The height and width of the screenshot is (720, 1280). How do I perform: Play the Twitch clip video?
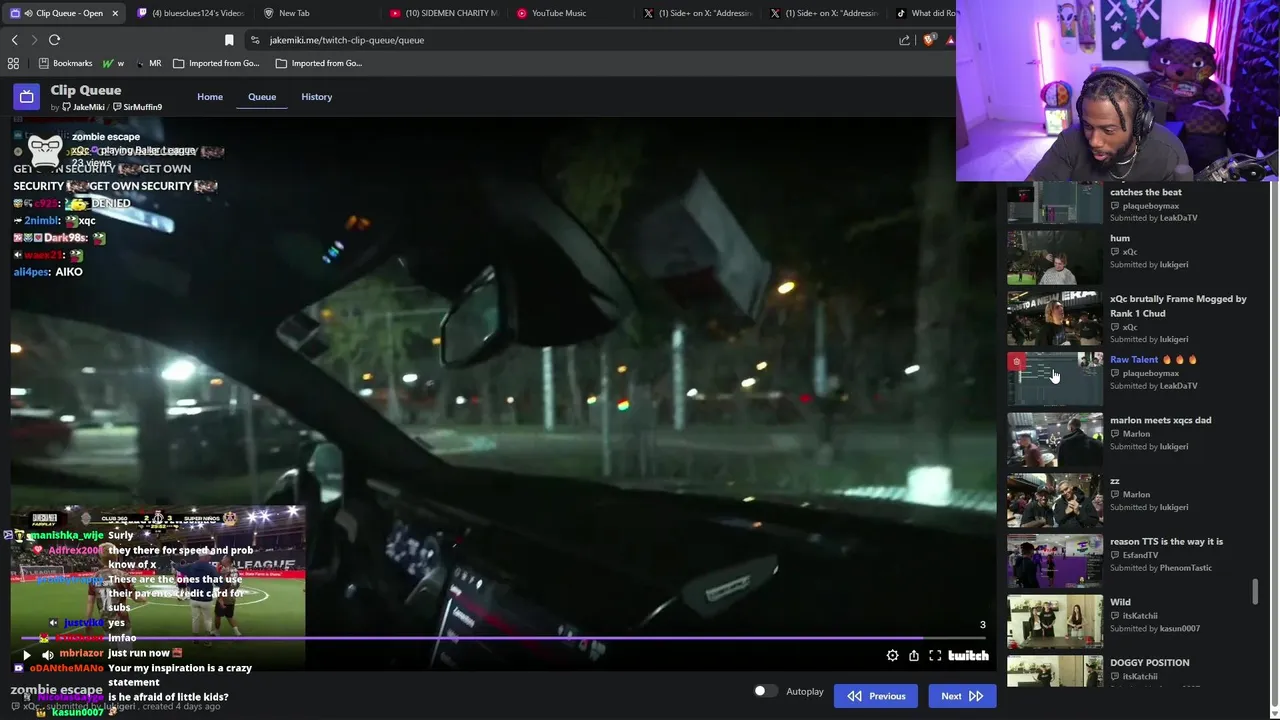27,656
